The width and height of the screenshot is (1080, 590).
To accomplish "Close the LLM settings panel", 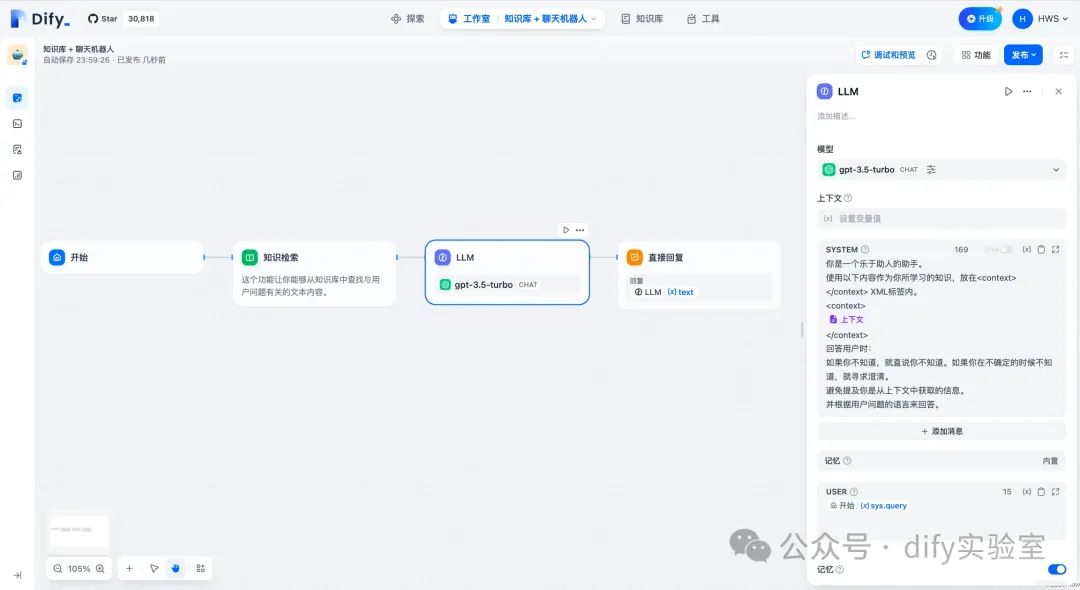I will (1059, 92).
